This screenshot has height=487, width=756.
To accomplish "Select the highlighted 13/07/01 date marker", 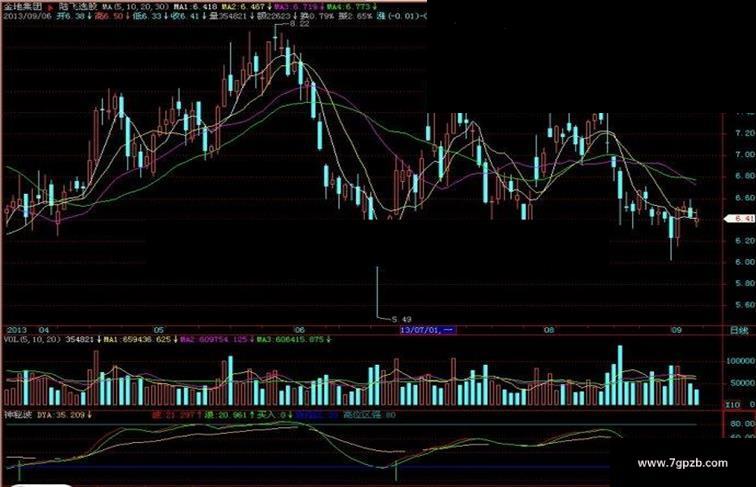I will (x=427, y=330).
